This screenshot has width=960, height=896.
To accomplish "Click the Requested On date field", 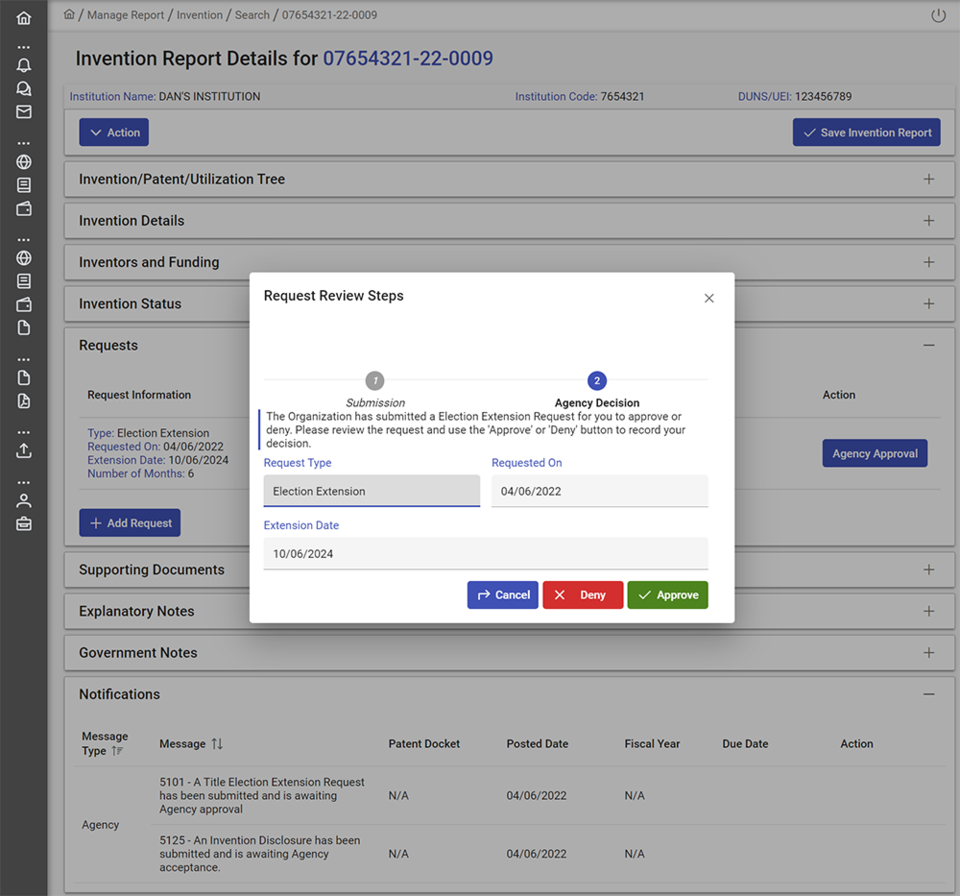I will click(x=599, y=491).
